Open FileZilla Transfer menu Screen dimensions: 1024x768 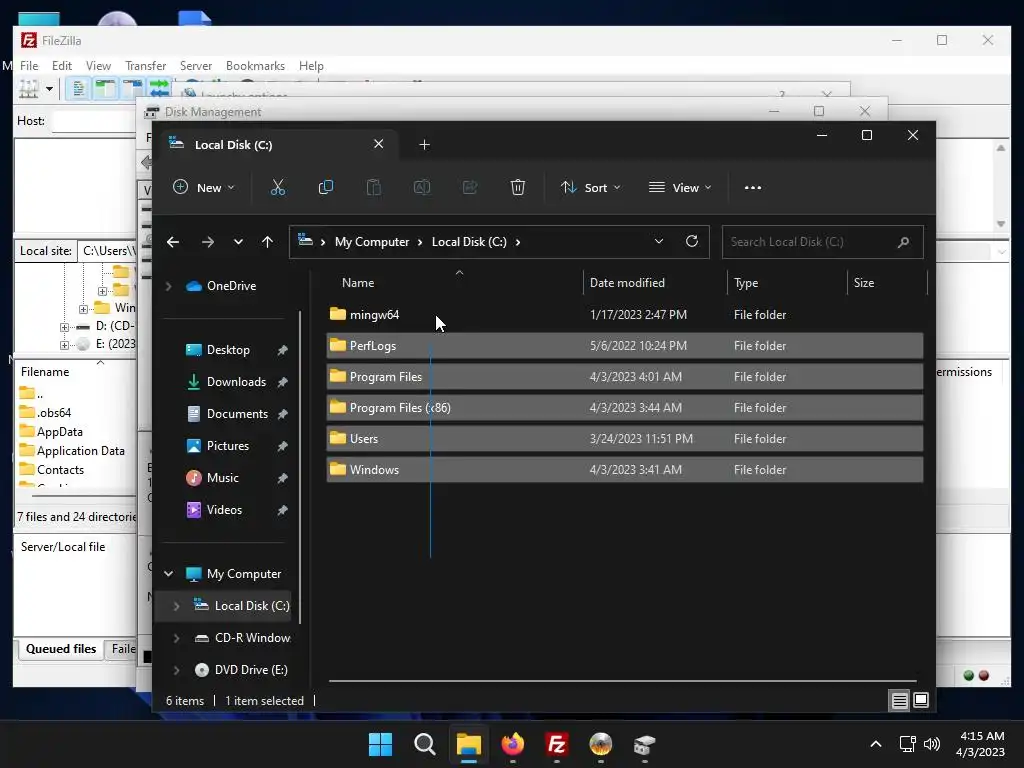point(146,66)
